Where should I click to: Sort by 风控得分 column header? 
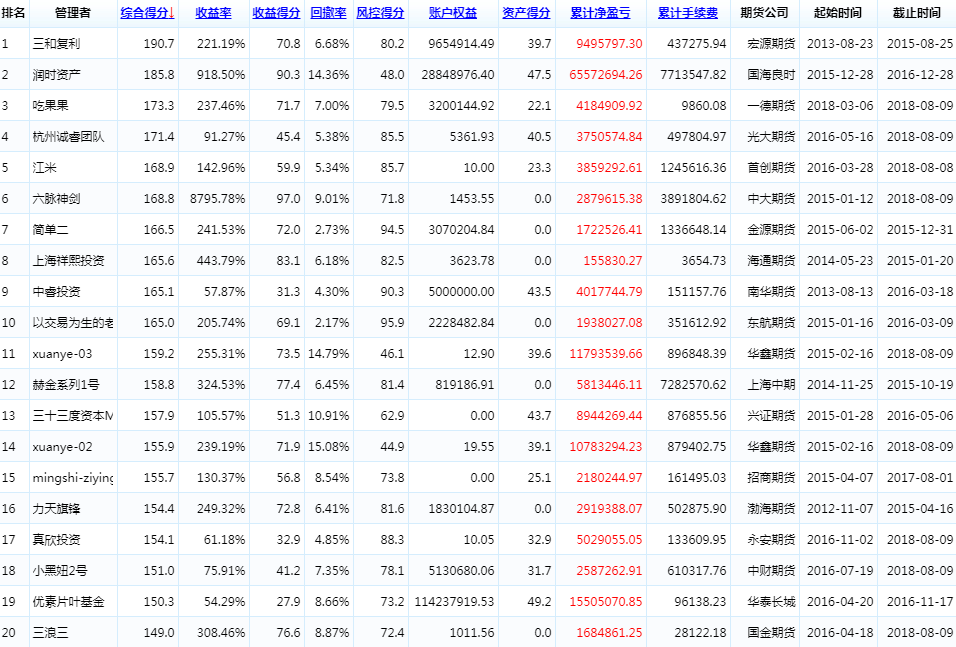380,13
